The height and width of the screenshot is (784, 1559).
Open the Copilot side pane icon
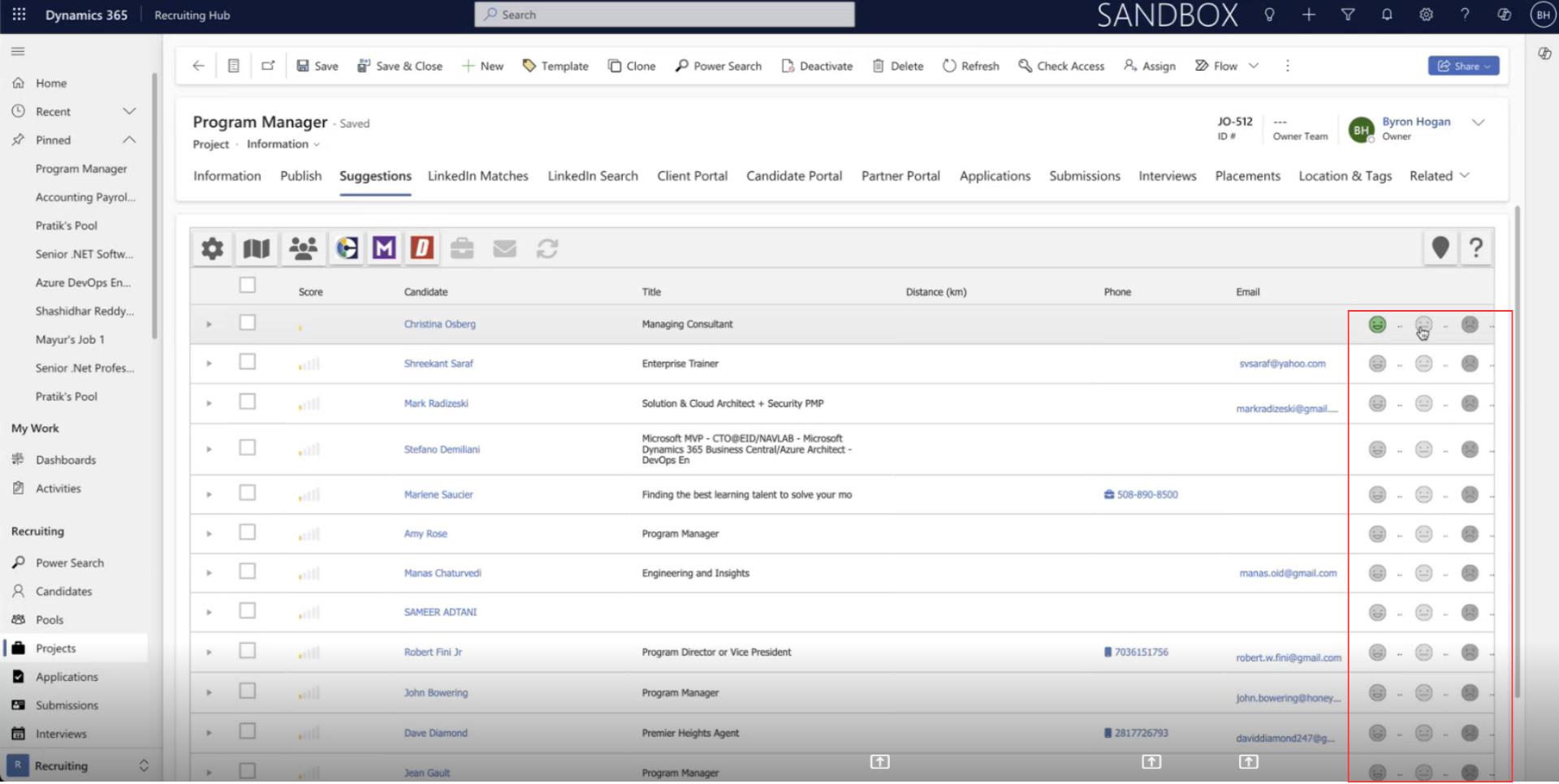(x=1544, y=54)
